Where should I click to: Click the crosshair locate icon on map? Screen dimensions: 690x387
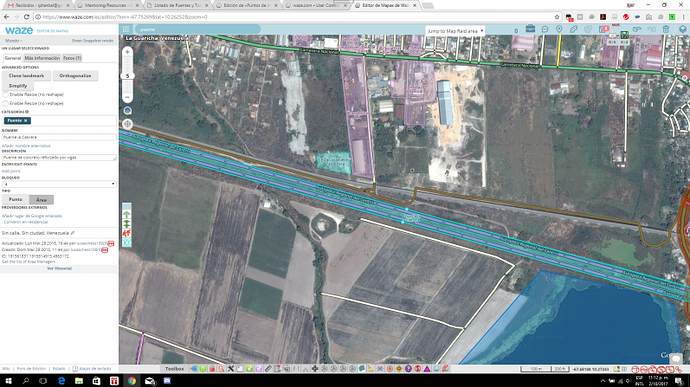(x=128, y=124)
